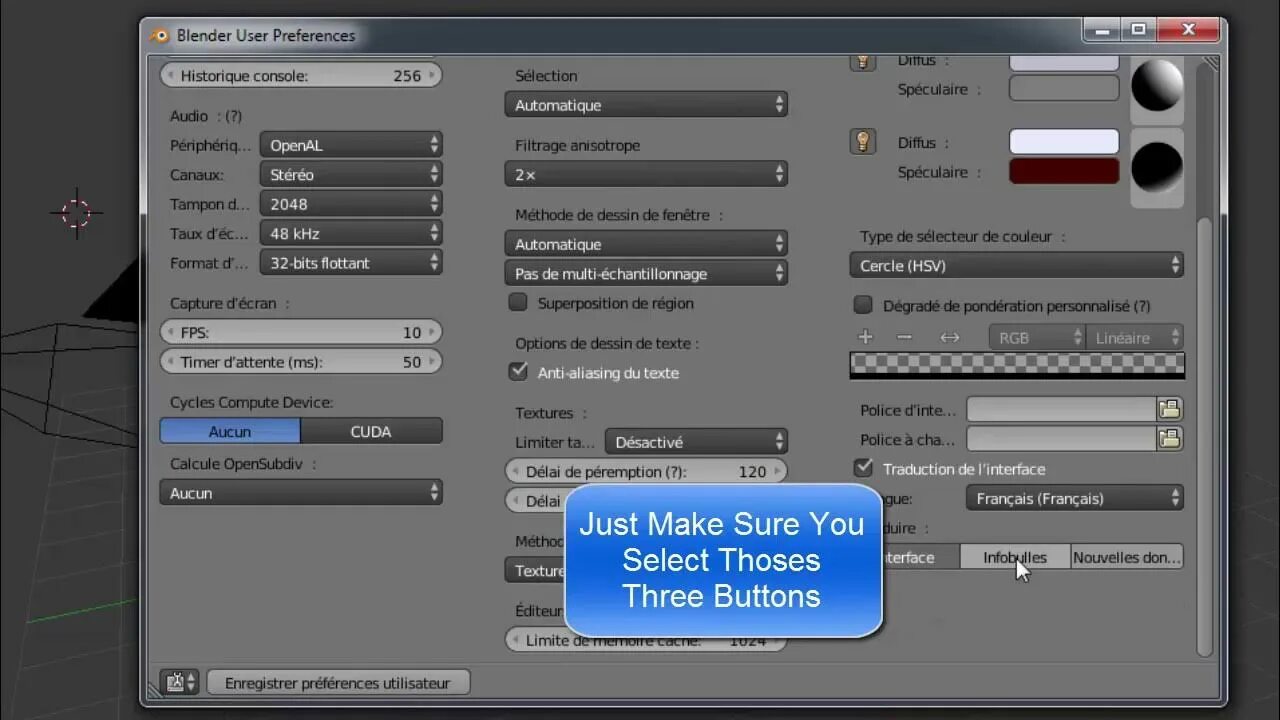Open Méthode de dessin Automatique dropdown
Viewport: 1280px width, 720px height.
646,243
